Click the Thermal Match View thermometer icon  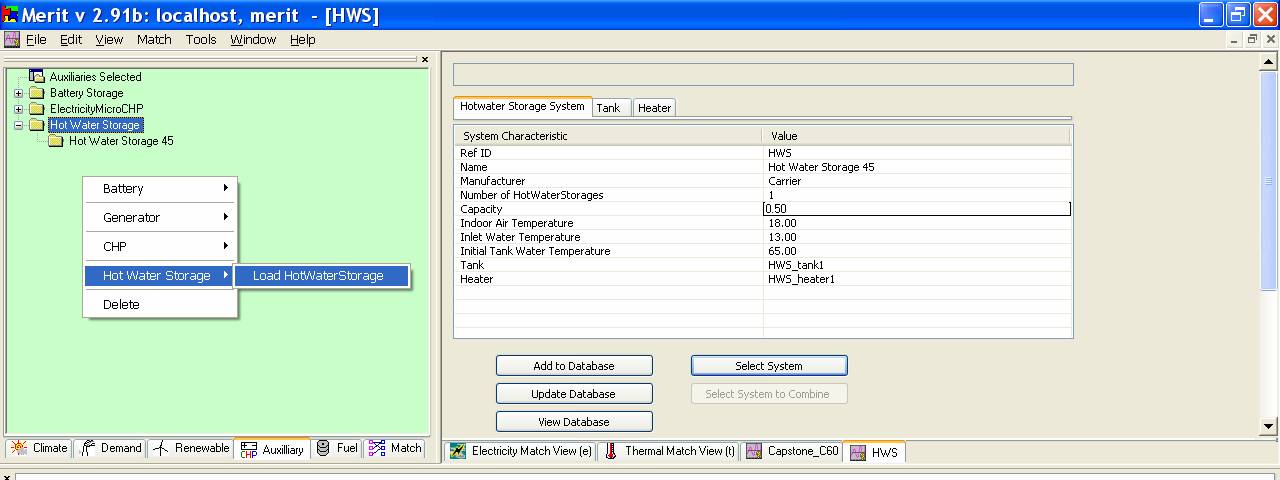(x=611, y=451)
